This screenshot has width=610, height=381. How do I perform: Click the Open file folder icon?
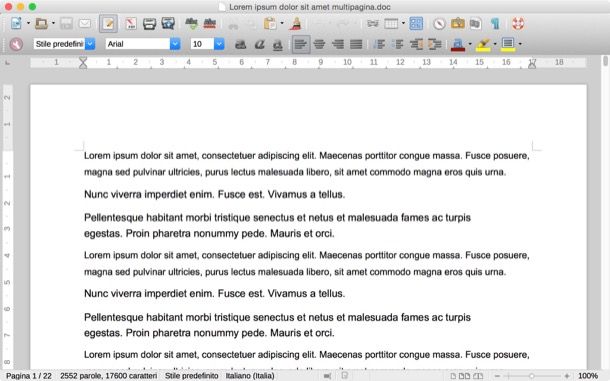click(x=41, y=24)
